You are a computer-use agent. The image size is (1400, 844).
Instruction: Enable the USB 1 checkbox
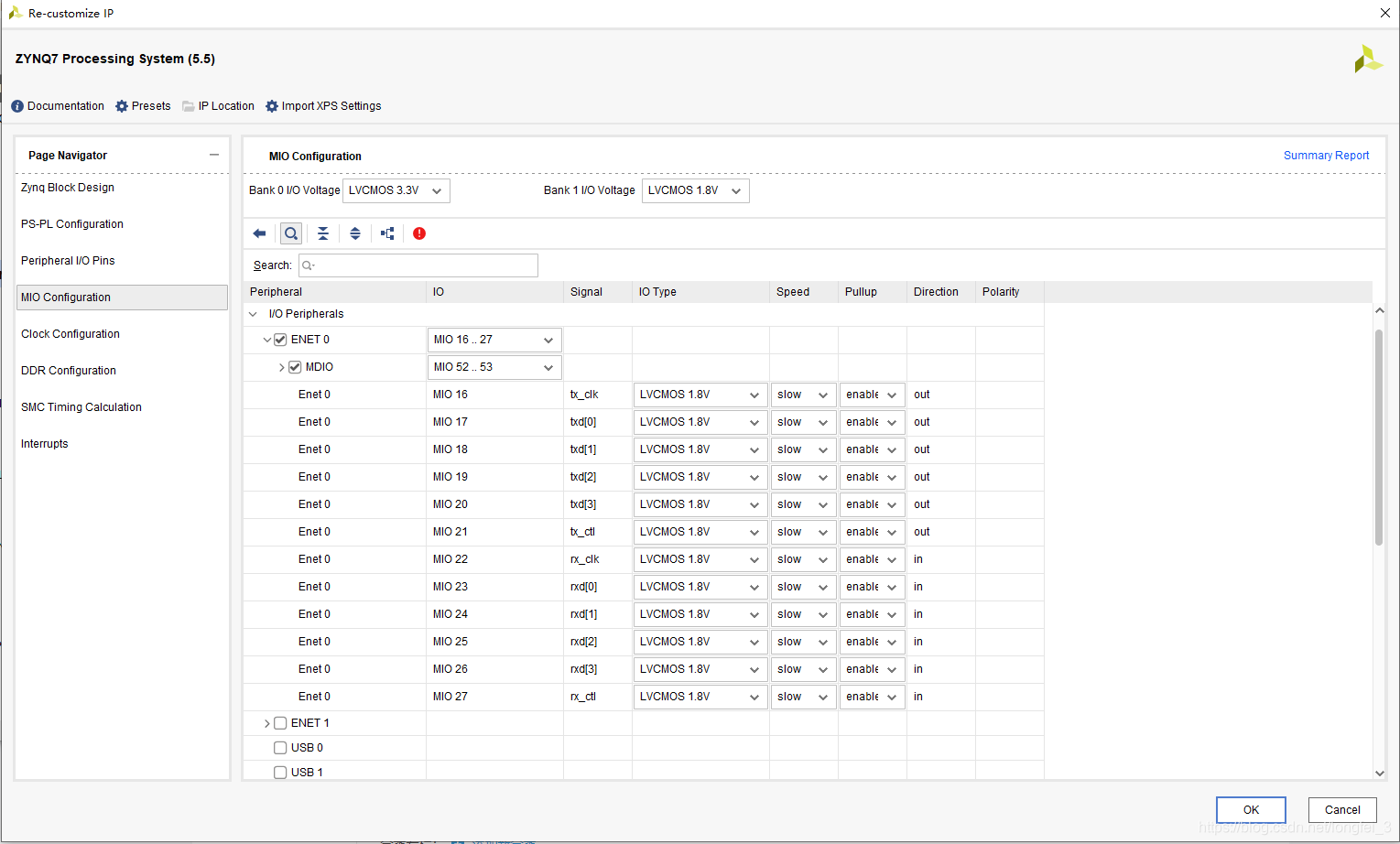280,773
